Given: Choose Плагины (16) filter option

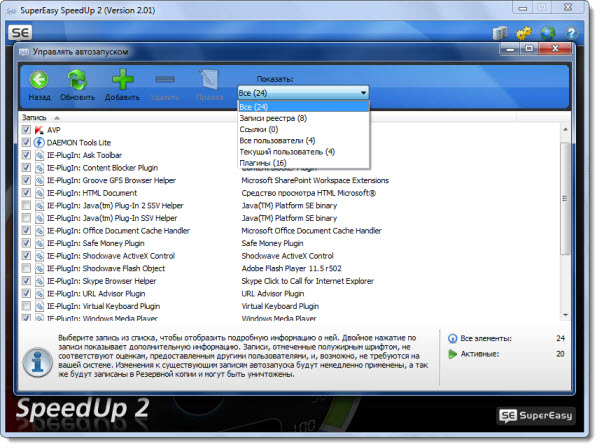Looking at the screenshot, I should tap(263, 162).
